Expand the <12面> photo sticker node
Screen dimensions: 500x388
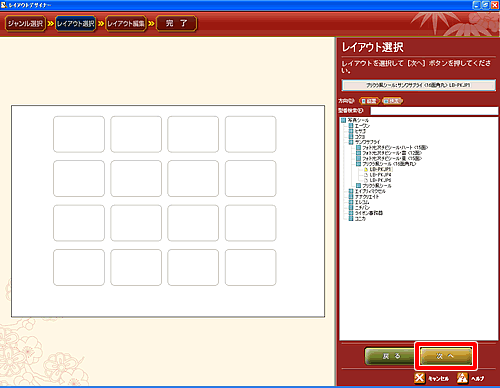[x=358, y=153]
